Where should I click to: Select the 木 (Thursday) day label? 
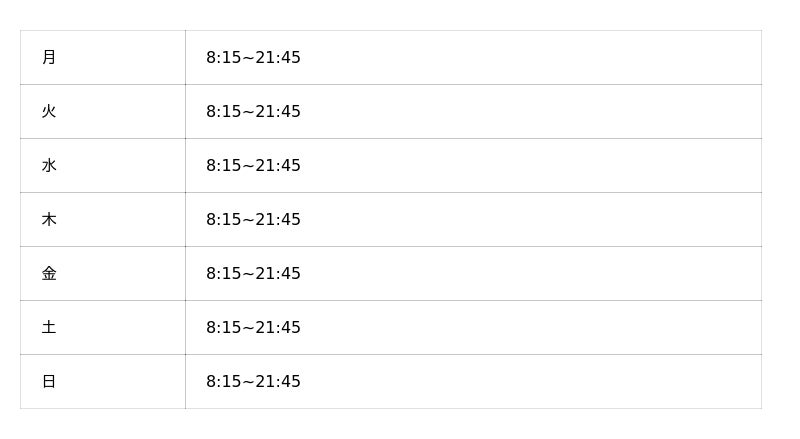[49, 220]
